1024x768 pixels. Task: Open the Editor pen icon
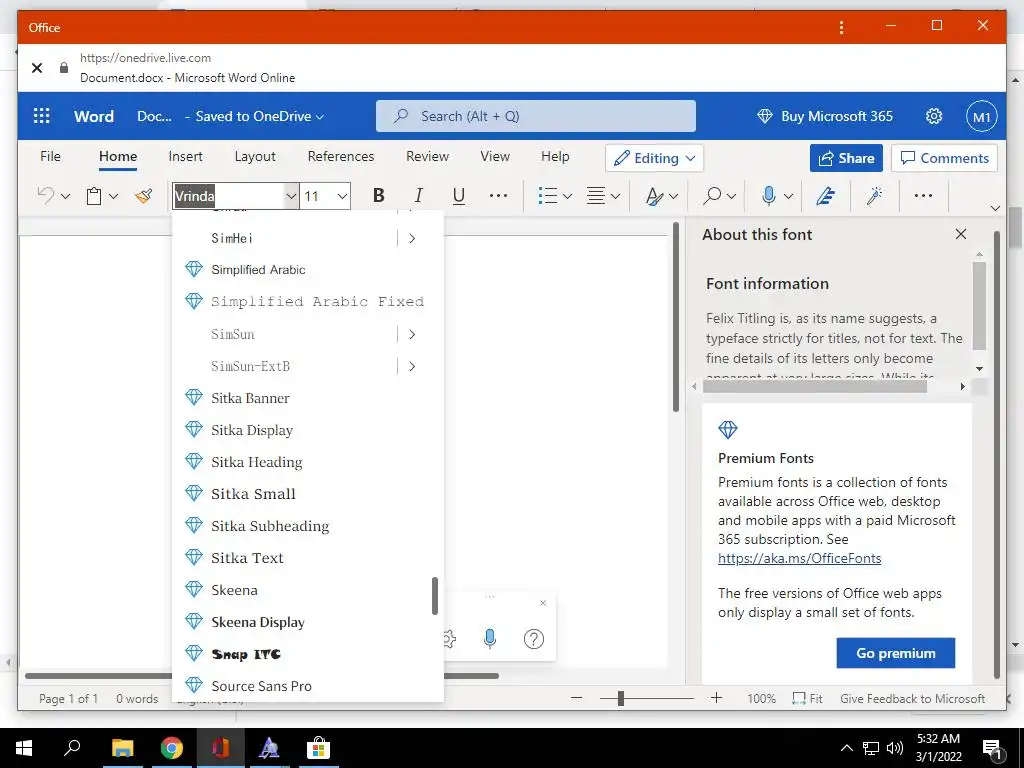pyautogui.click(x=825, y=195)
